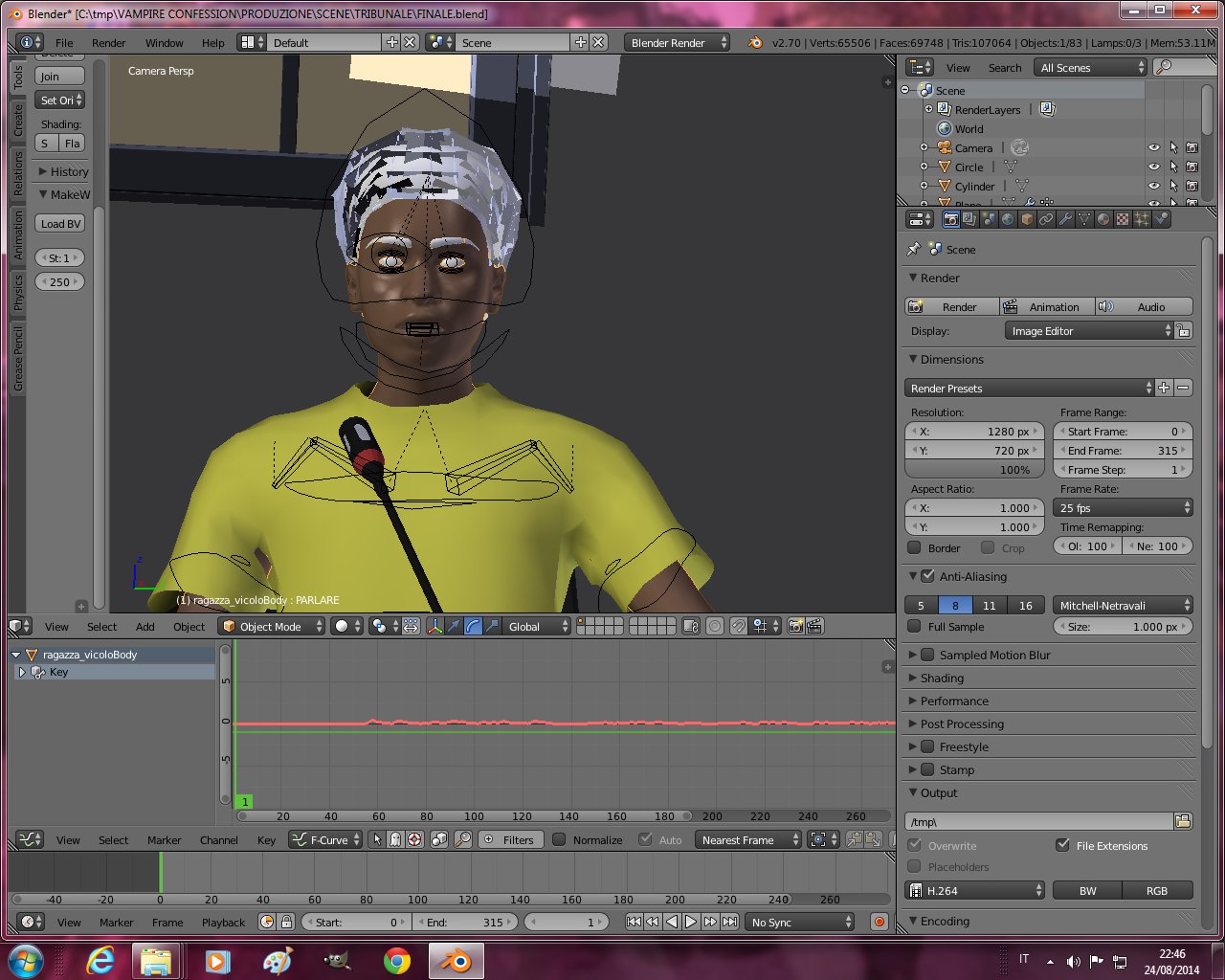Screen dimensions: 1225x980
Task: Click the browse output folder icon
Action: click(1183, 821)
